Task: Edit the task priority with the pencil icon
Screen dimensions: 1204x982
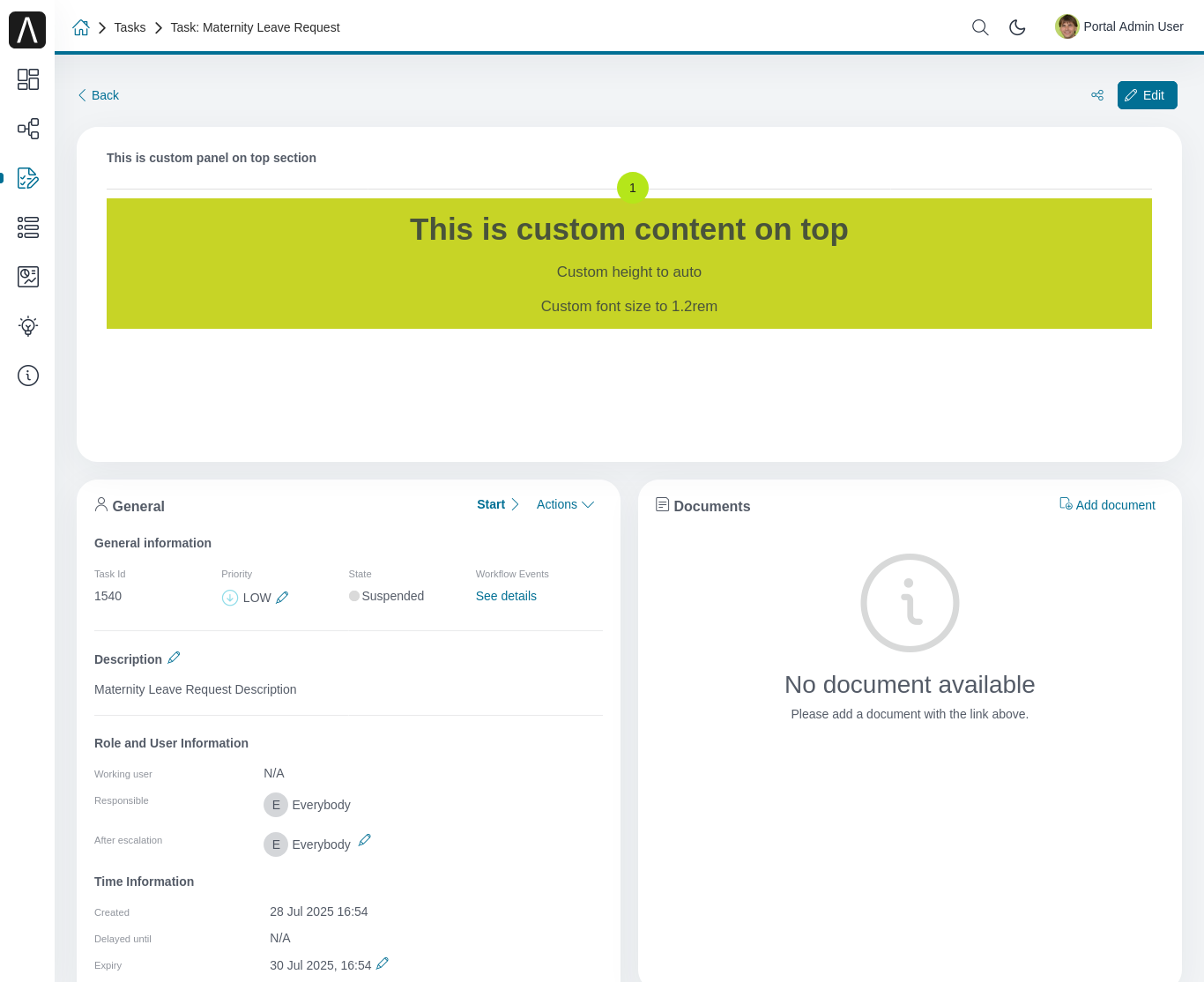Action: point(282,597)
